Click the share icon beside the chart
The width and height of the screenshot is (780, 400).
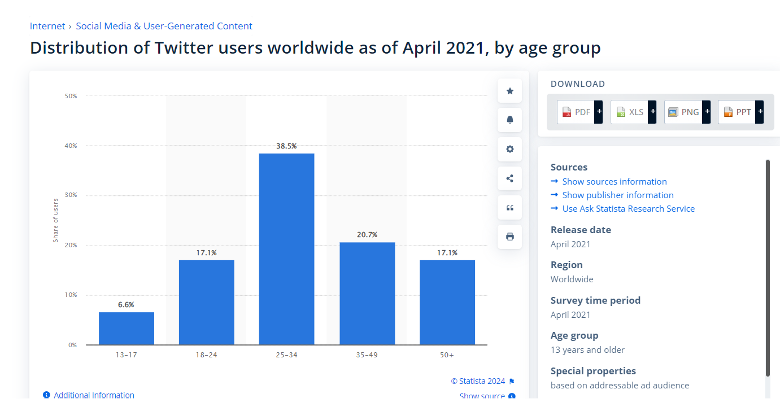(509, 178)
